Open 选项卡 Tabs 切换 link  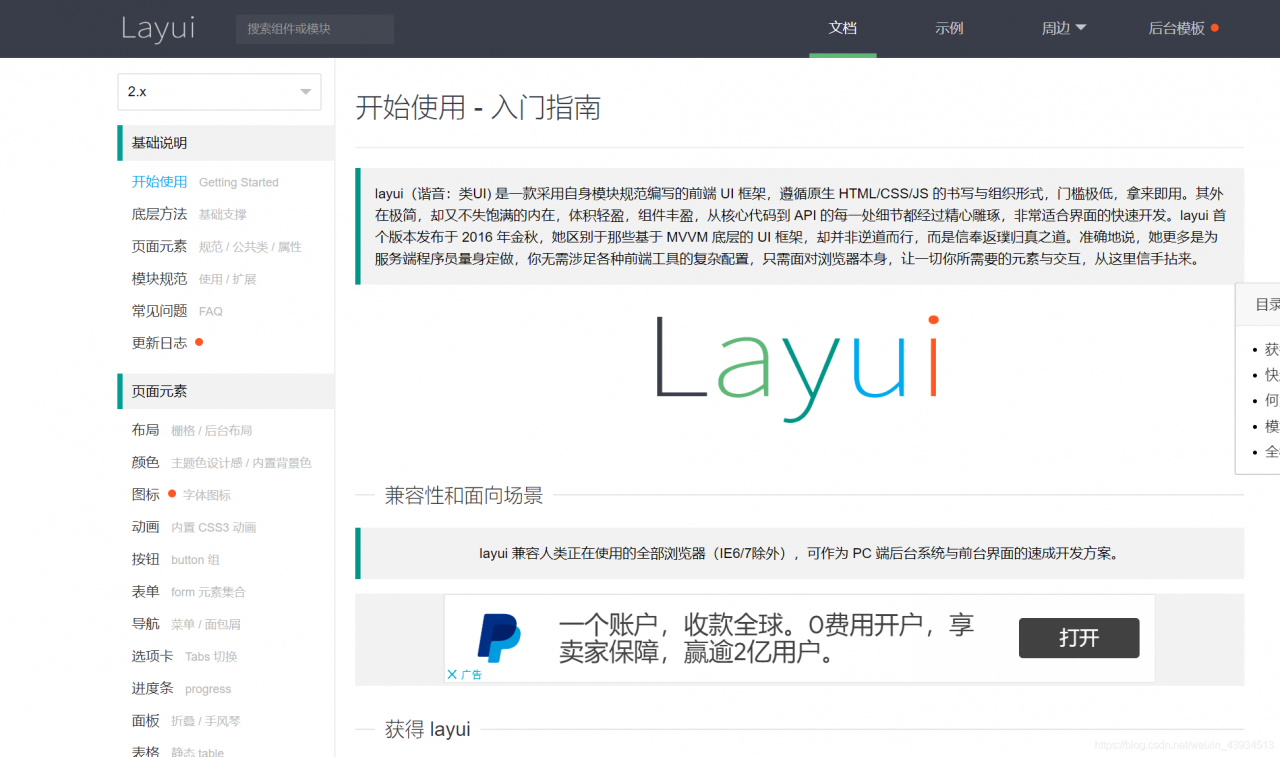184,656
